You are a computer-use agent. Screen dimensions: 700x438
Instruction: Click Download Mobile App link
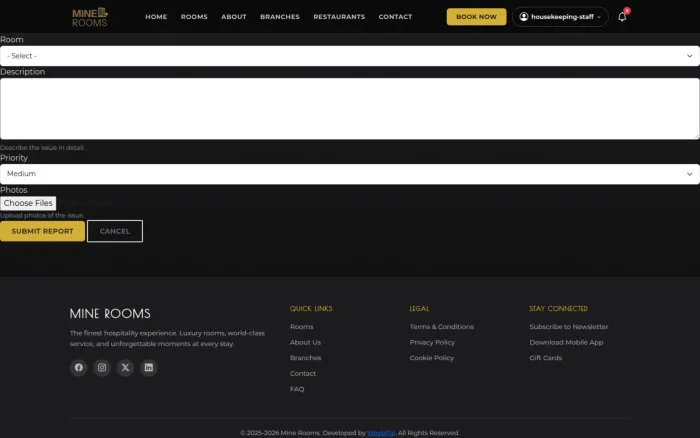click(566, 342)
